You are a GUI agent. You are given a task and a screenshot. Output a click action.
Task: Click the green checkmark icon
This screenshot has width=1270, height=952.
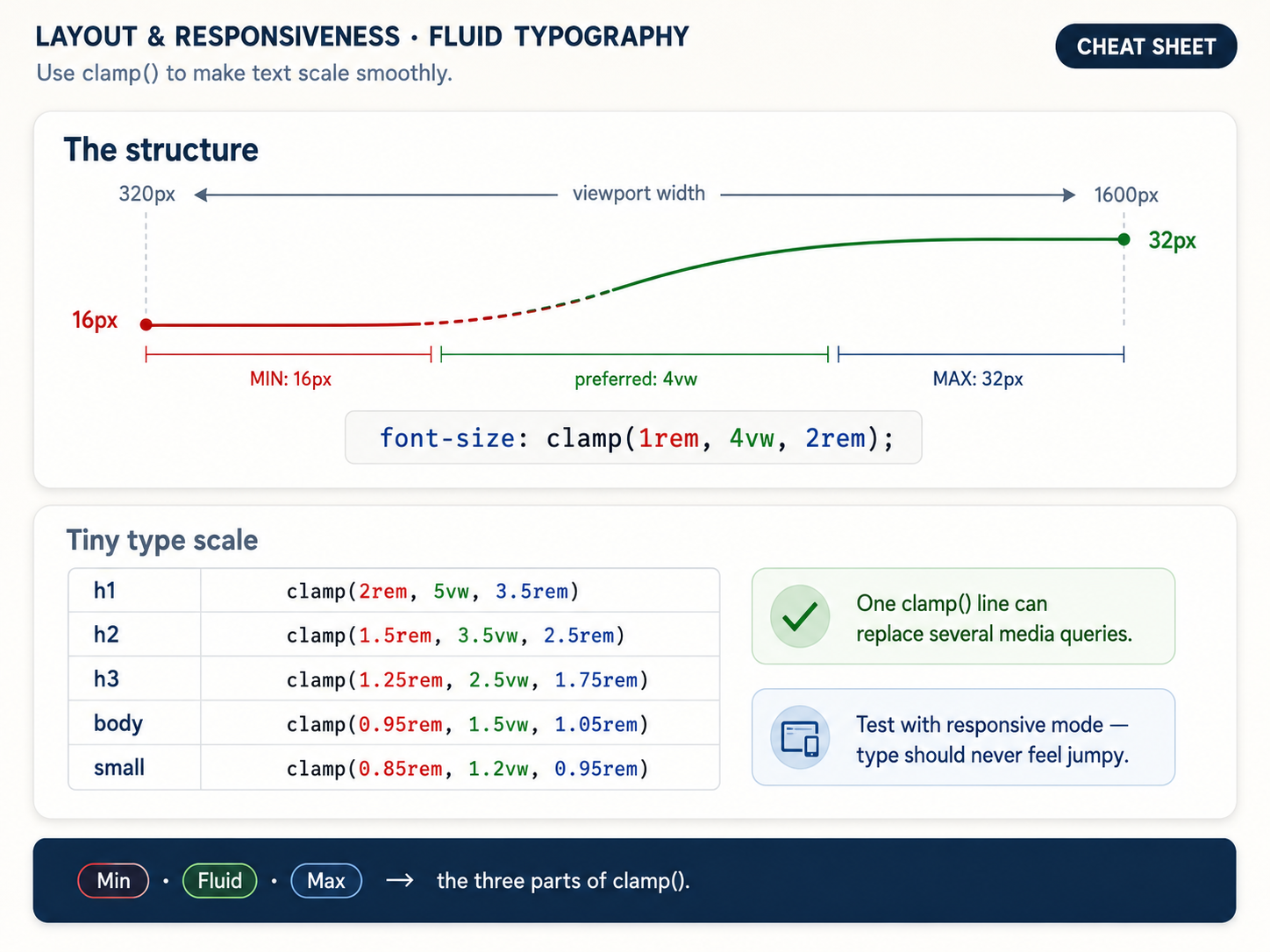[x=800, y=616]
